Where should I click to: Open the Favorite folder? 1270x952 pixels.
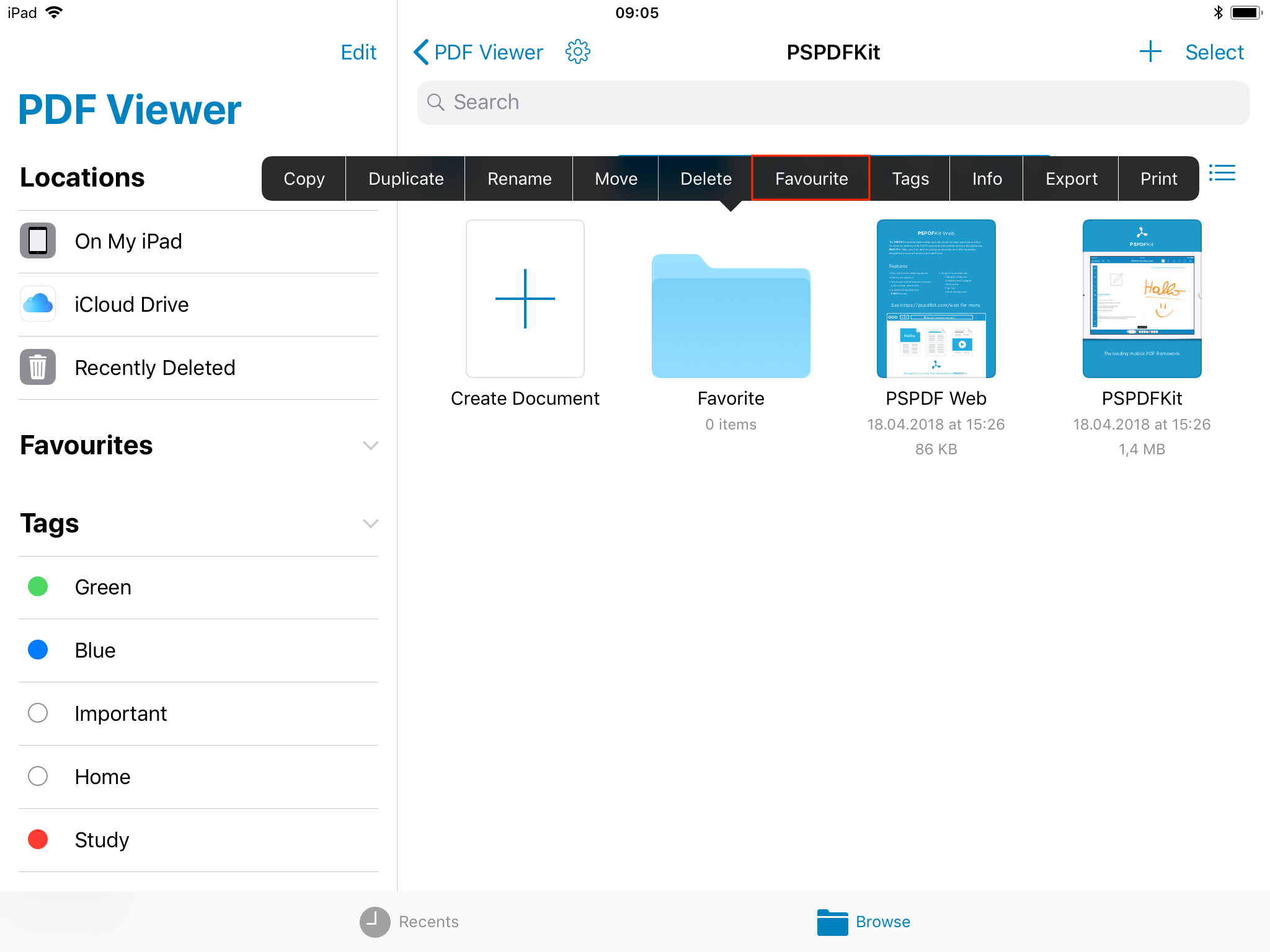coord(730,317)
